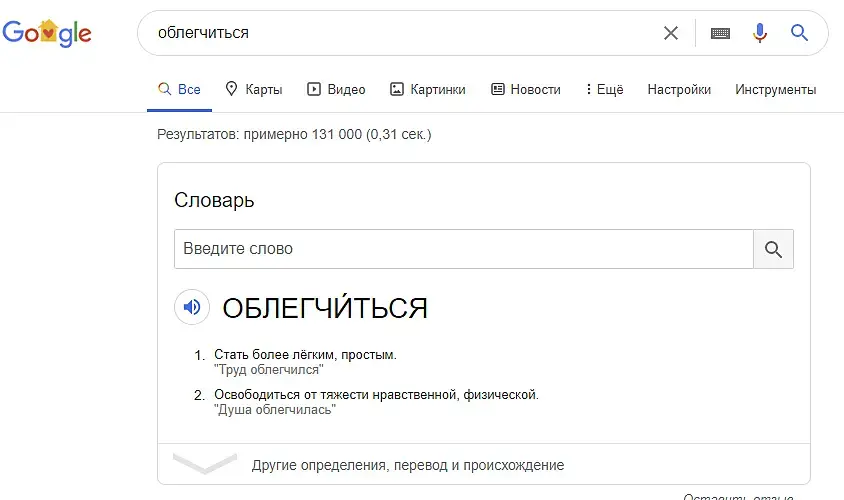Switch to the Карты tab
This screenshot has width=844, height=500.
point(254,89)
